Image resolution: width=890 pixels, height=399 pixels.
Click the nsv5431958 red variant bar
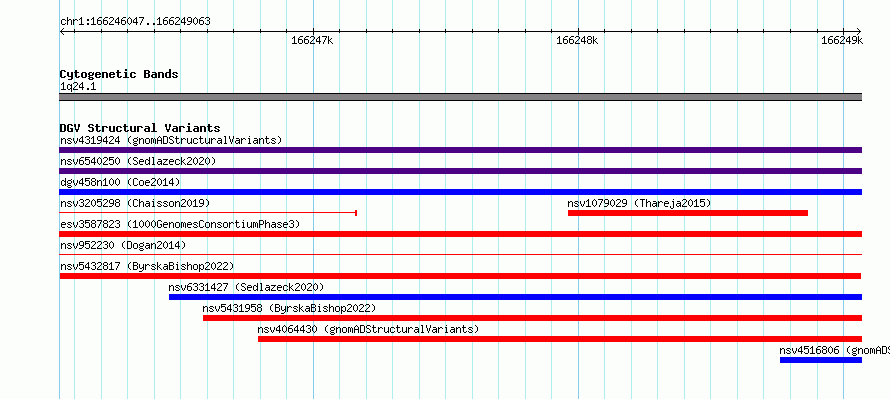[532, 318]
